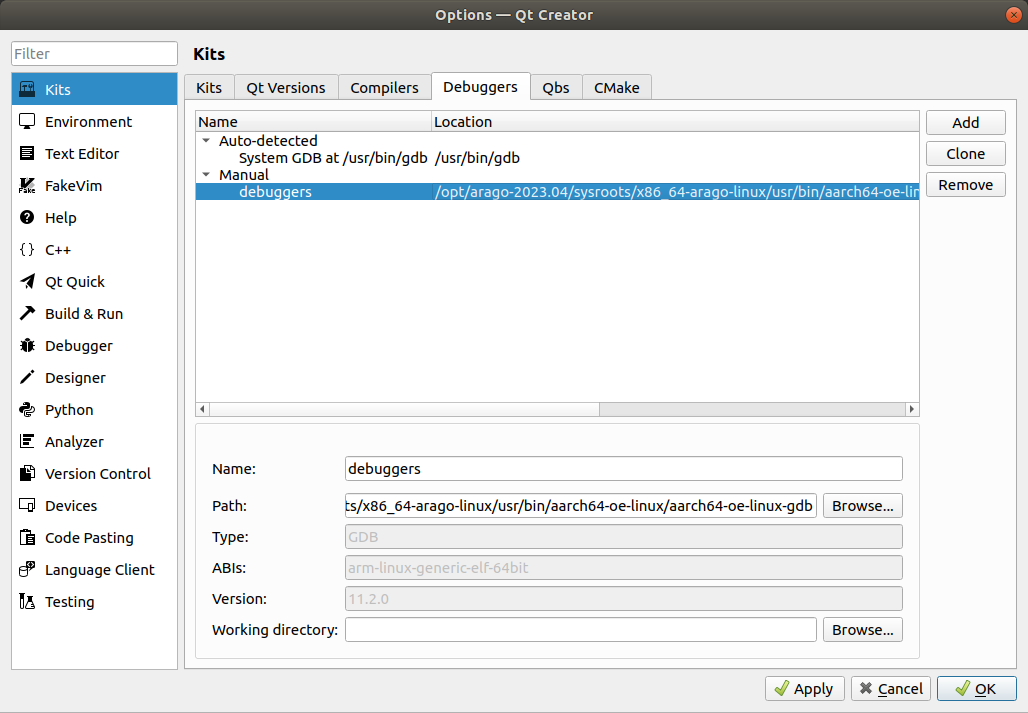
Task: Click the Add debugger button
Action: 965,122
